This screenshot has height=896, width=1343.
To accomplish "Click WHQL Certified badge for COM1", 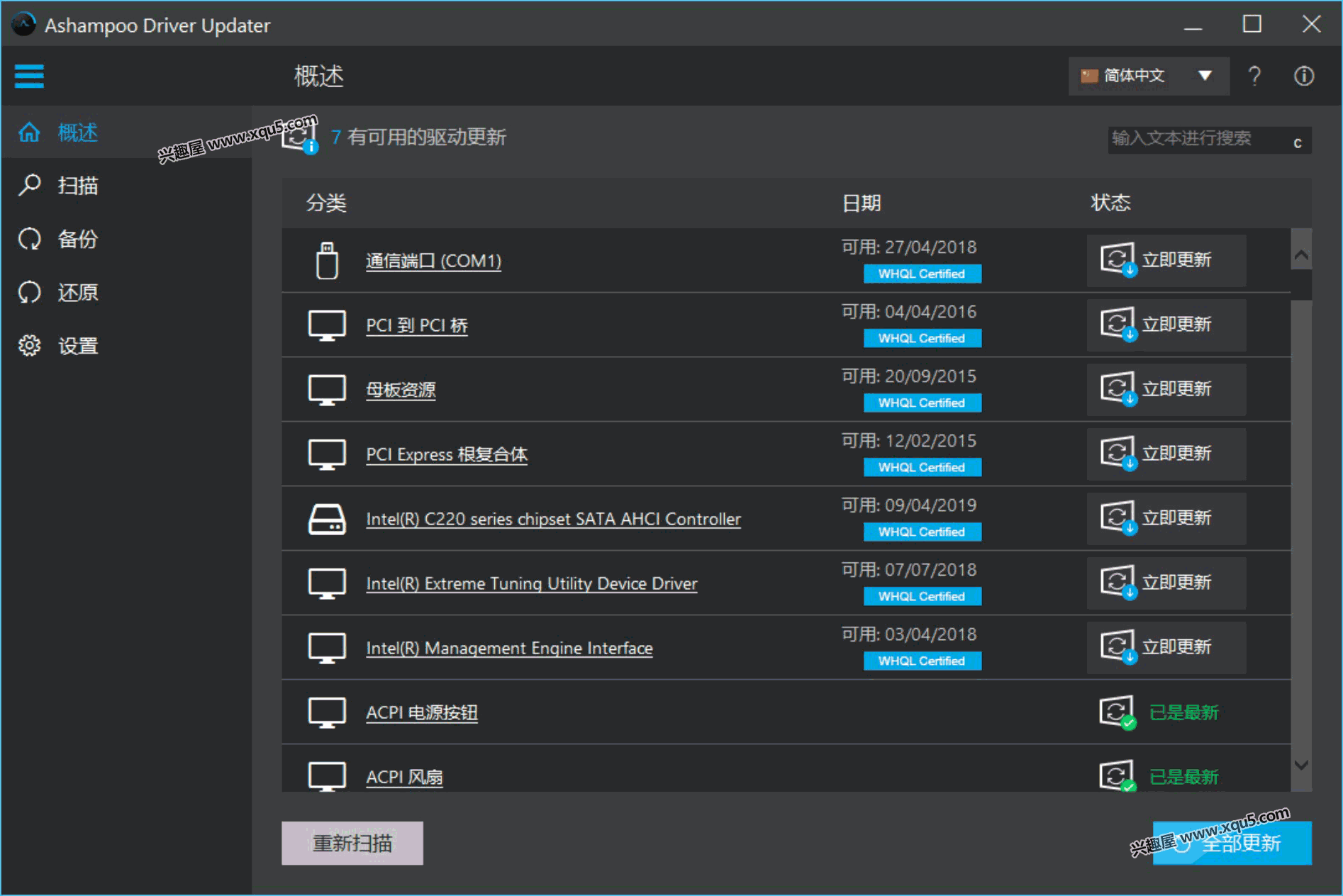I will coord(922,274).
